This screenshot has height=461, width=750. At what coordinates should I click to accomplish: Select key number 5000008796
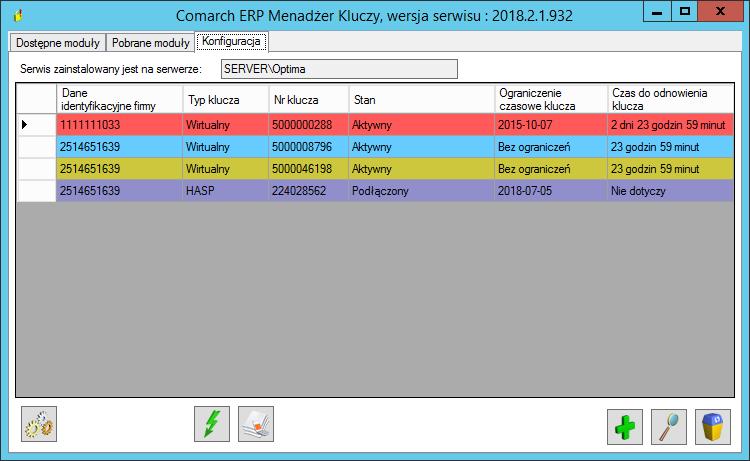pyautogui.click(x=309, y=147)
